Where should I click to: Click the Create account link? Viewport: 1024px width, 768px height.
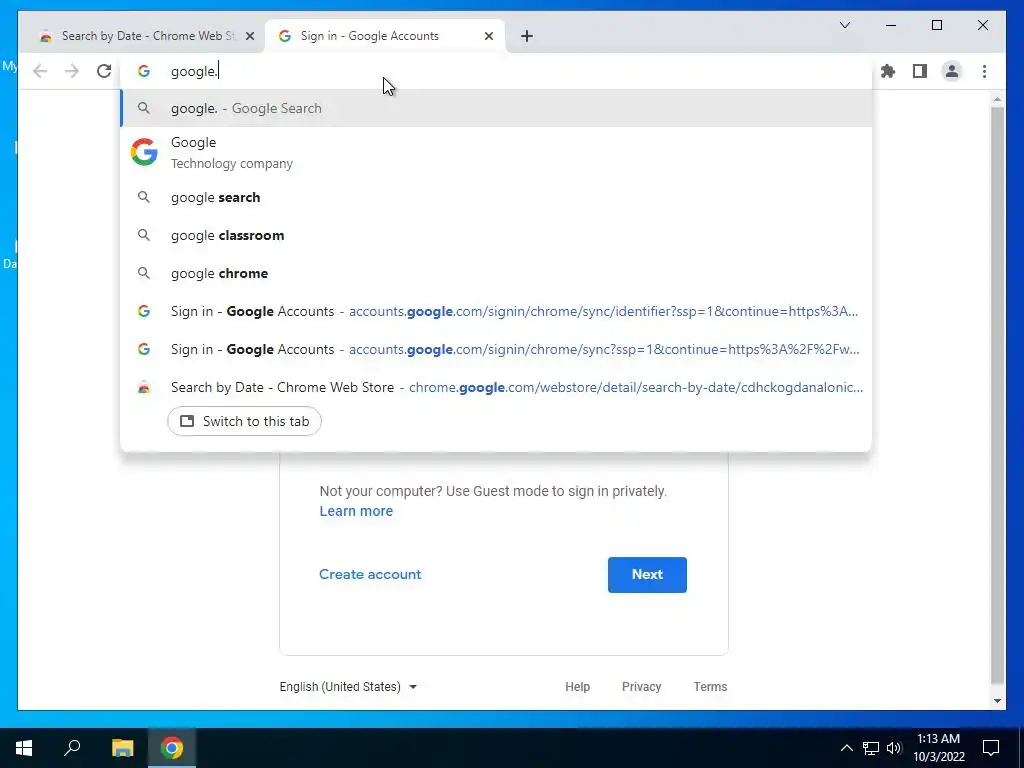[370, 574]
